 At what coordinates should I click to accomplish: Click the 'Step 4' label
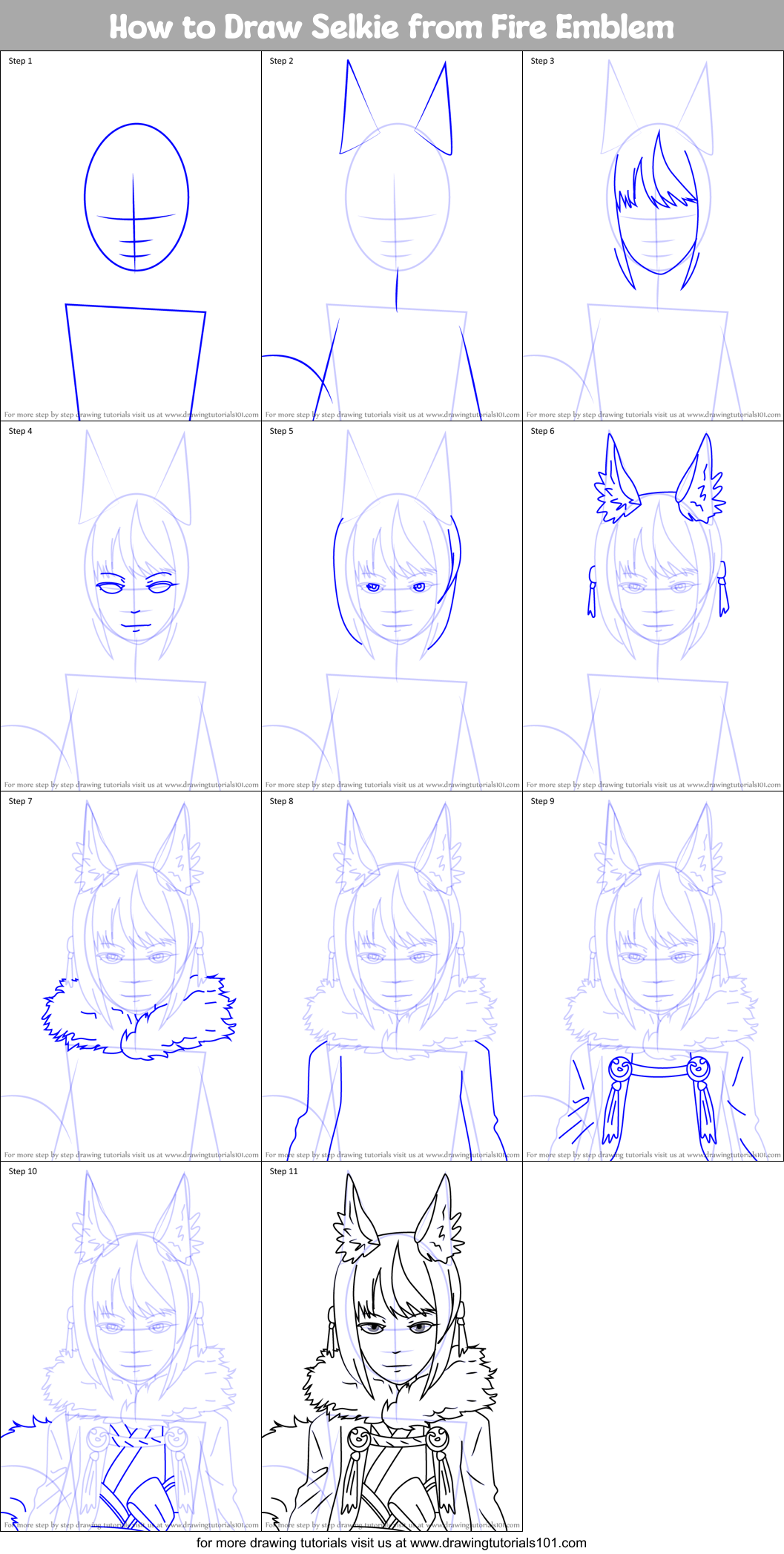tap(21, 431)
